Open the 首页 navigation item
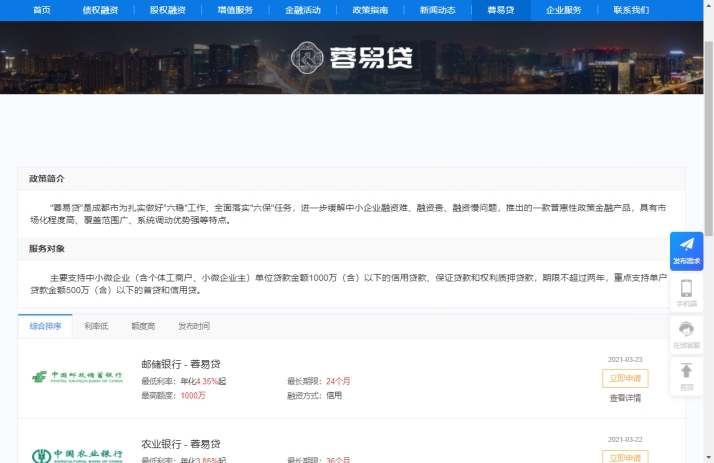This screenshot has height=463, width=714. [41, 10]
